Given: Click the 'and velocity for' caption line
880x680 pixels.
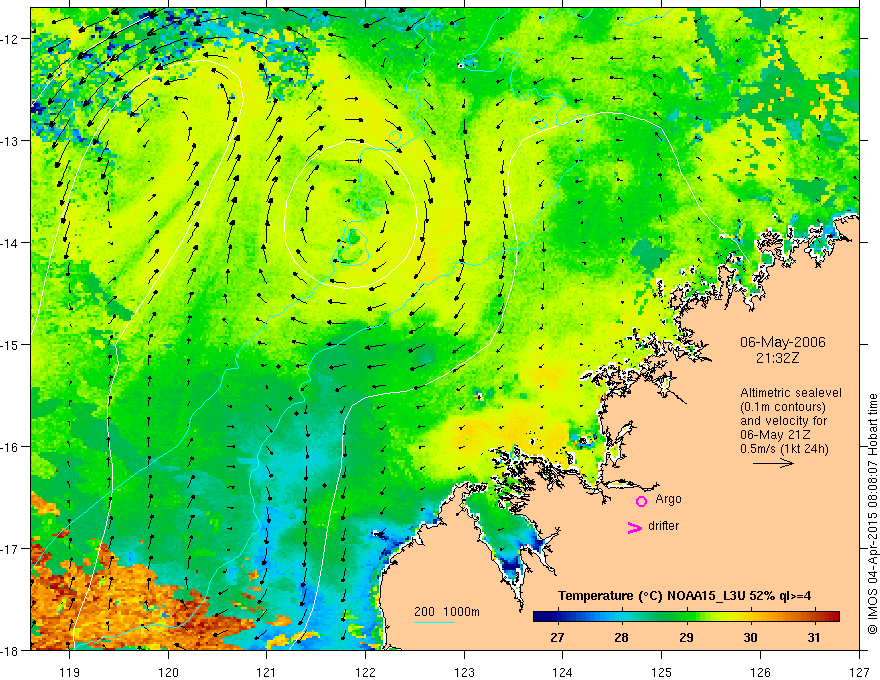Looking at the screenshot, I should [x=783, y=421].
